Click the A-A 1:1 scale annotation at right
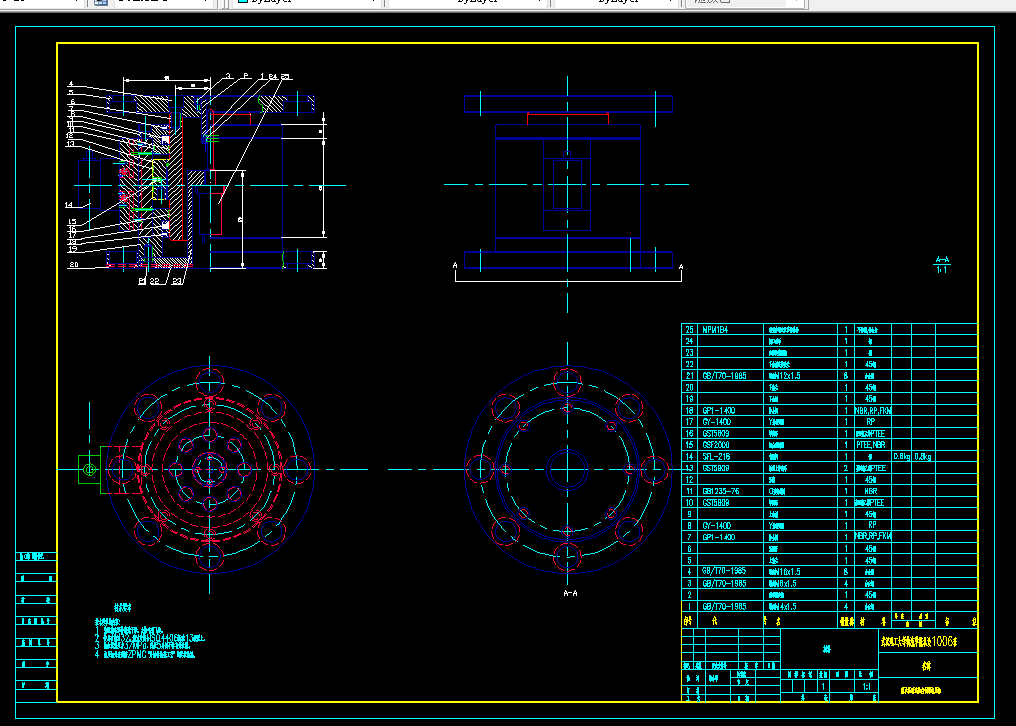The height and width of the screenshot is (726, 1016). (942, 264)
